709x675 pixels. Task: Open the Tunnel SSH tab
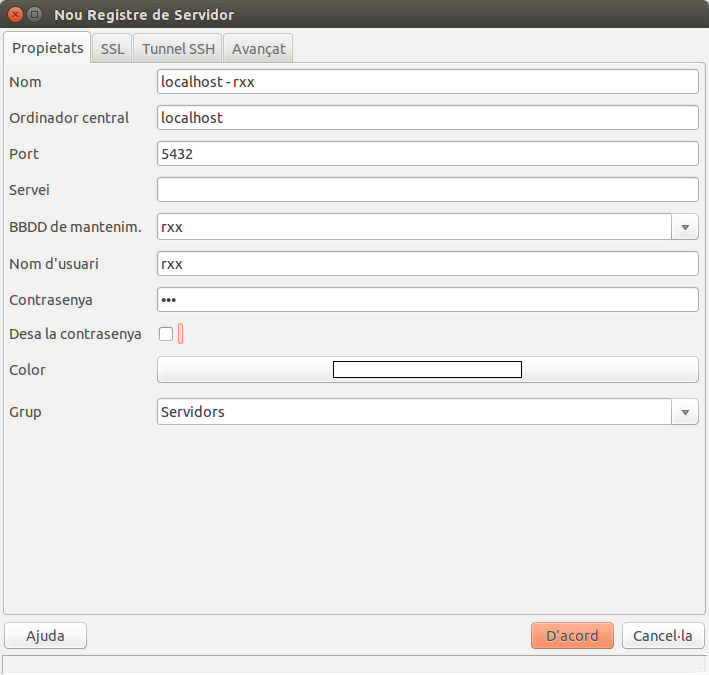click(x=178, y=48)
